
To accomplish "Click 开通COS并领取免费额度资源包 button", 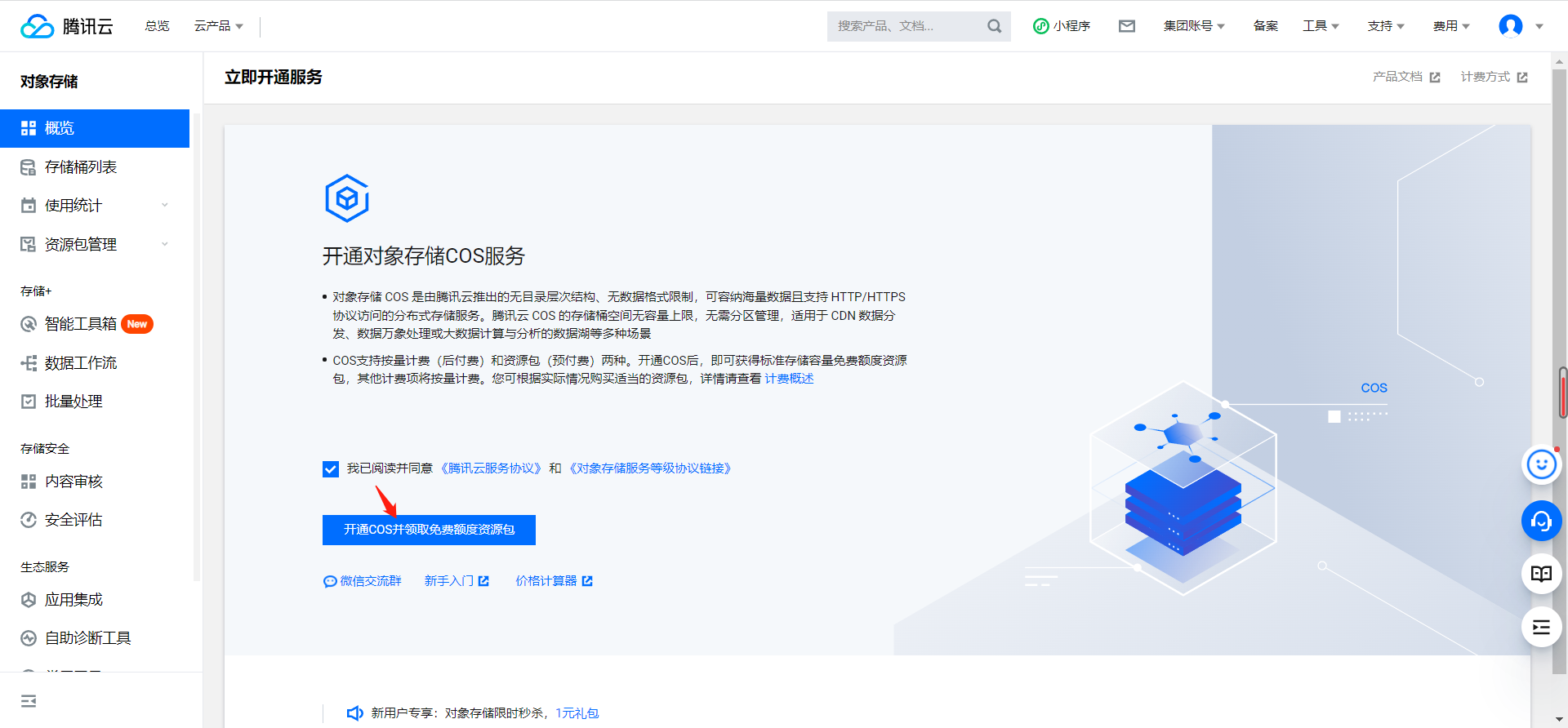I will (429, 530).
